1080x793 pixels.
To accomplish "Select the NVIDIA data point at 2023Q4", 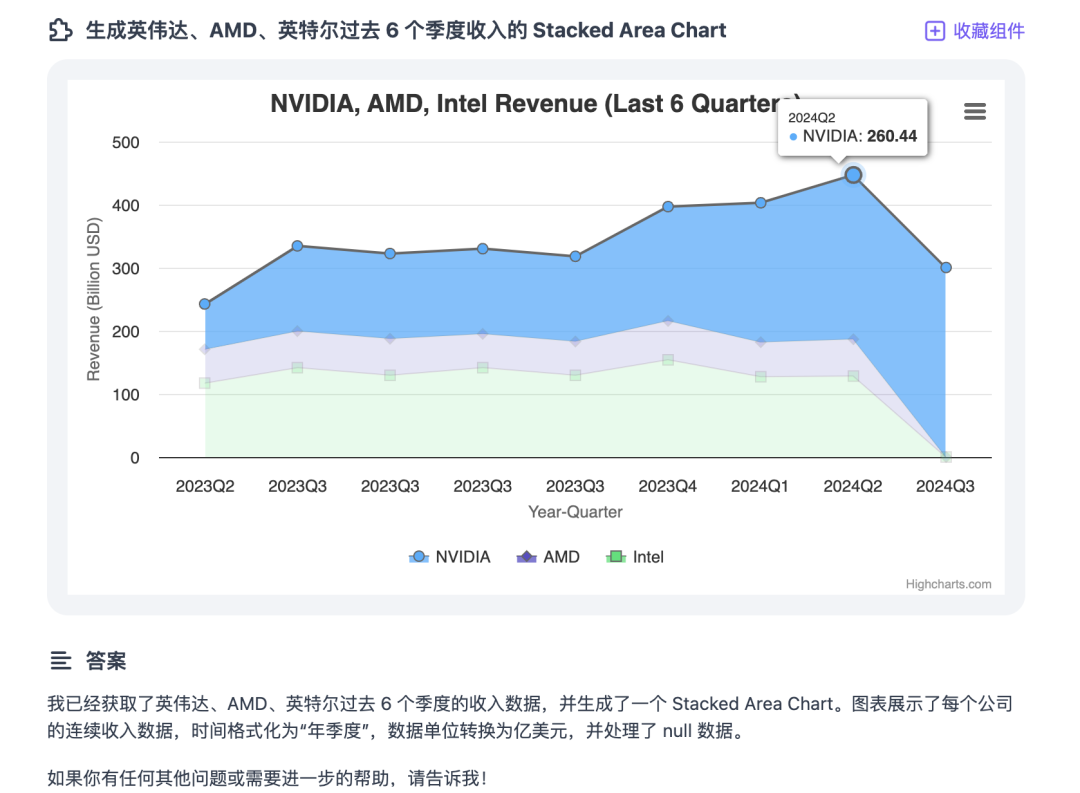I will [x=667, y=207].
